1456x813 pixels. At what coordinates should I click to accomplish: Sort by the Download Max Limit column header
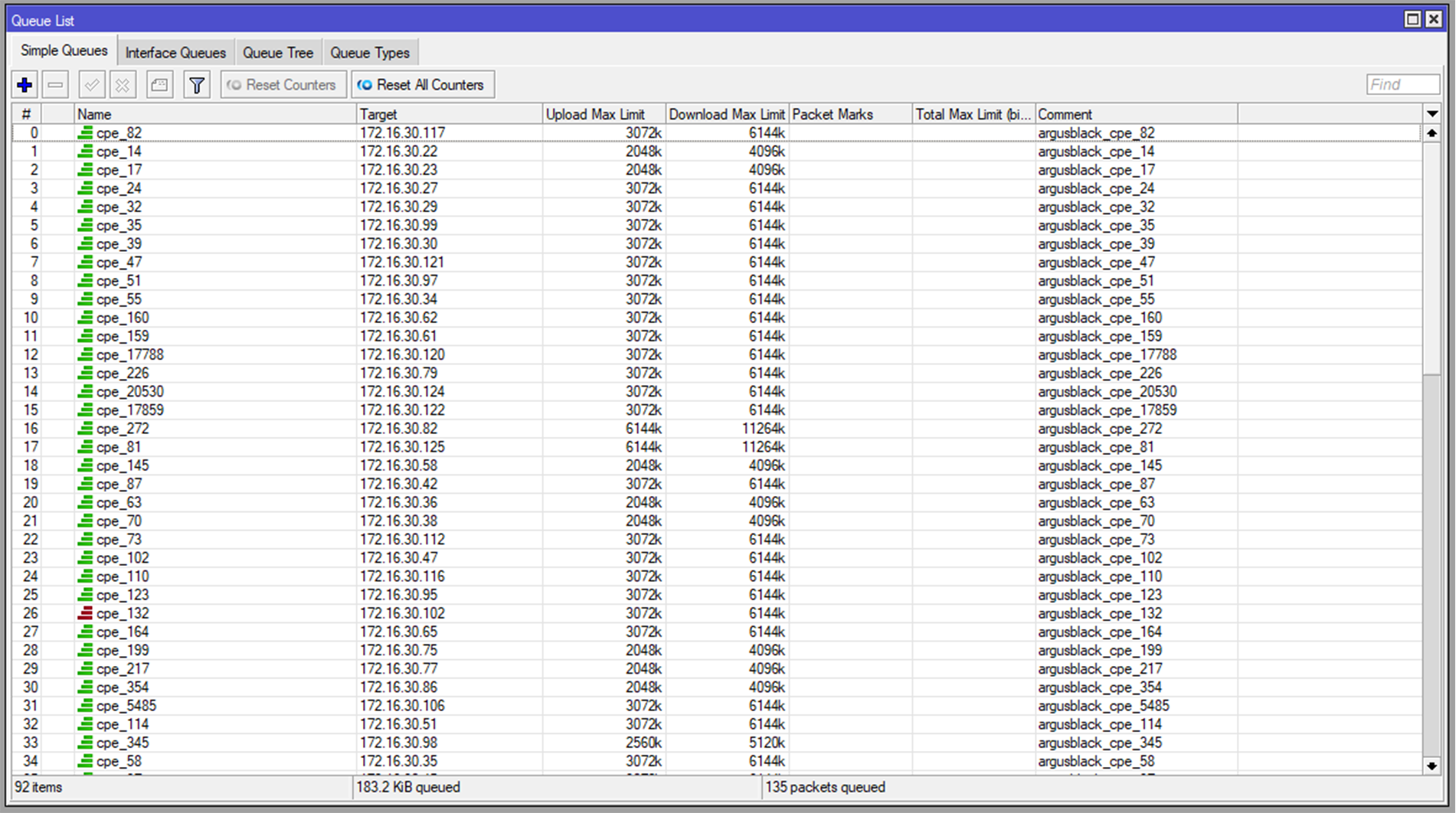pyautogui.click(x=726, y=114)
